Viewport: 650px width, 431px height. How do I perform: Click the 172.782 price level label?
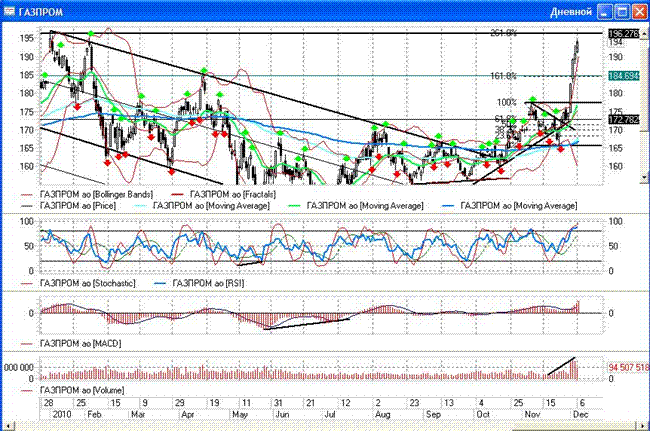(624, 120)
